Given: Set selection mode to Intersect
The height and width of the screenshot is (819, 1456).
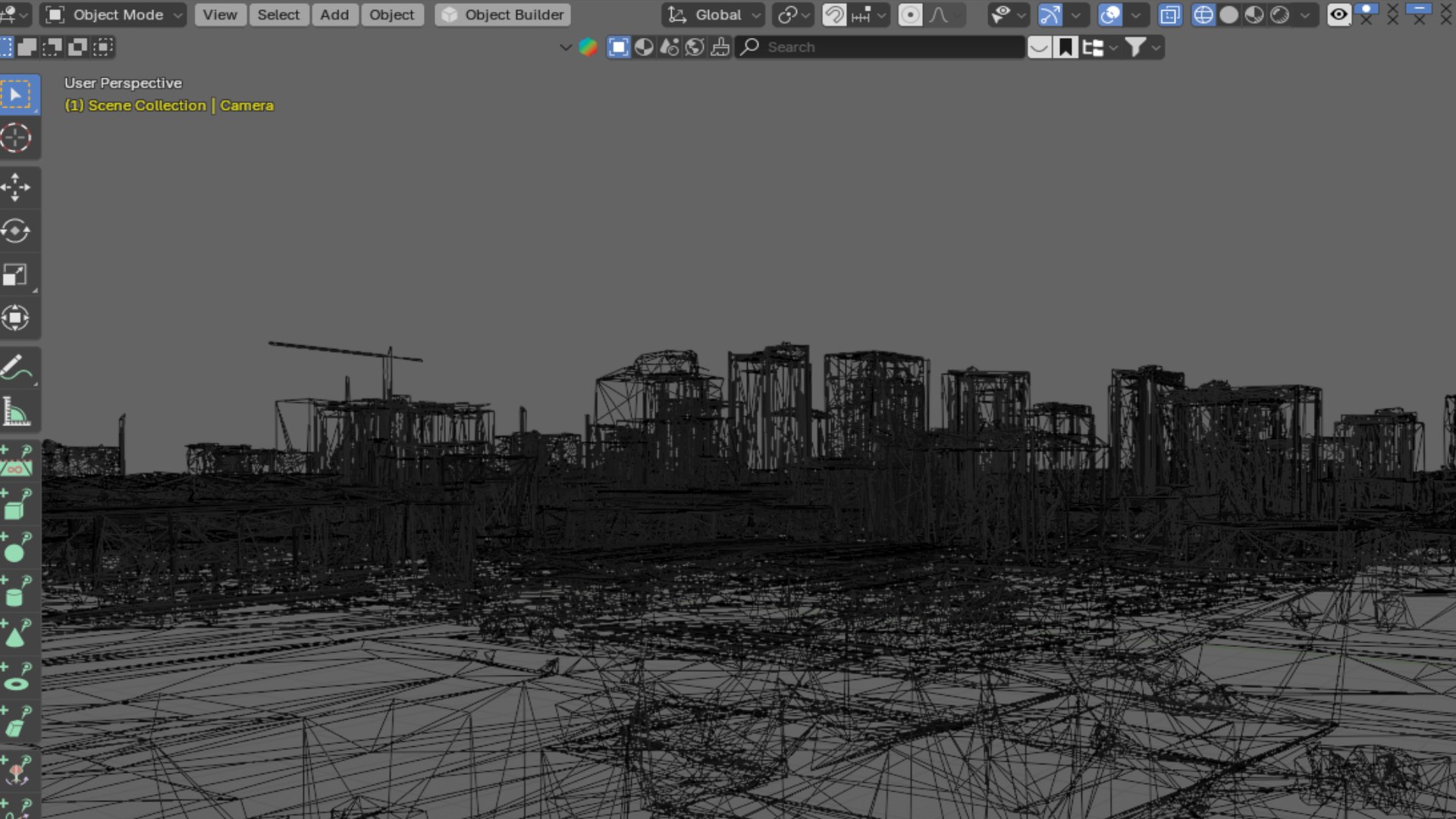Looking at the screenshot, I should (x=103, y=47).
